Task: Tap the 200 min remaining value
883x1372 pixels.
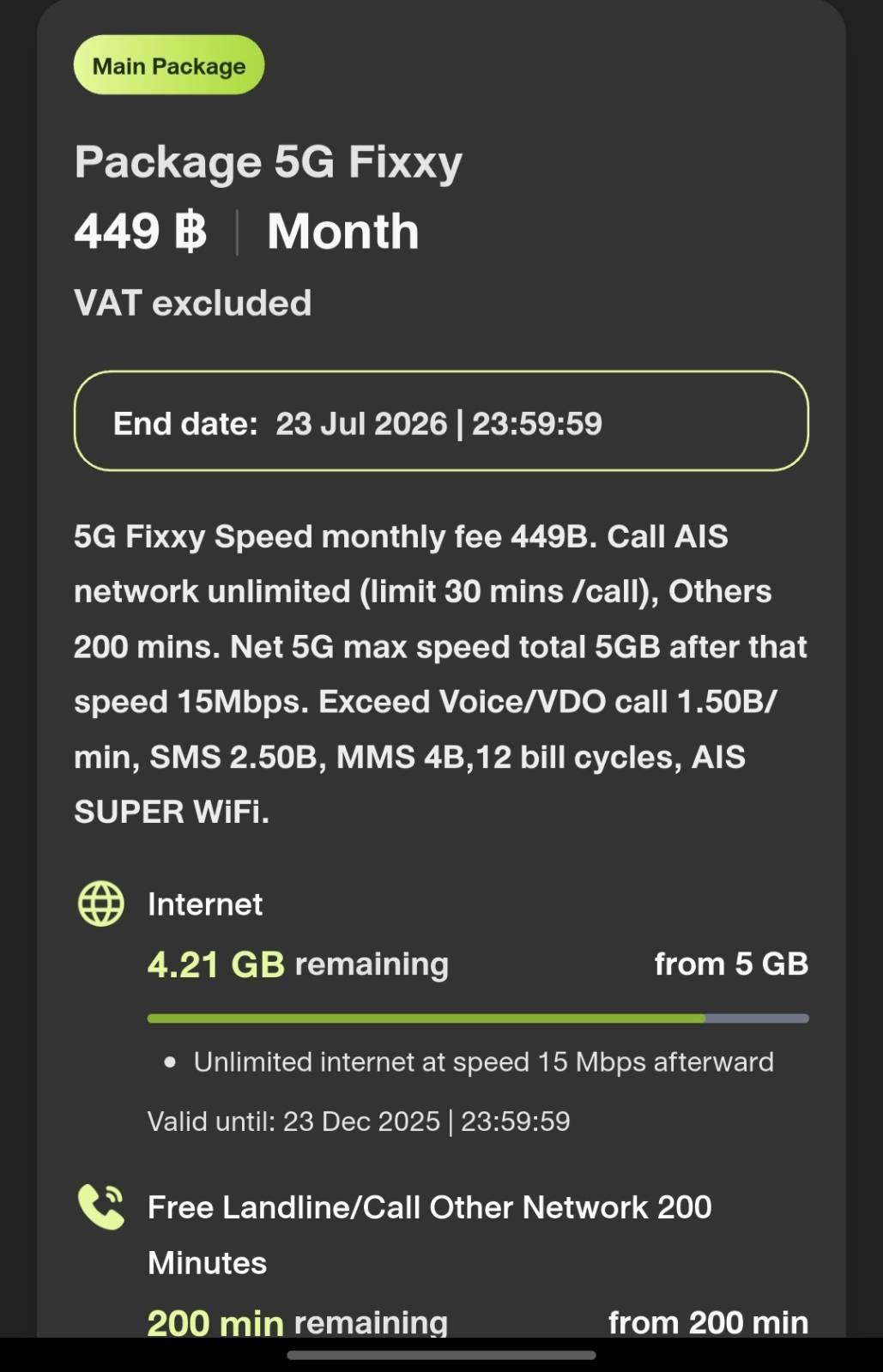Action: tap(297, 1322)
